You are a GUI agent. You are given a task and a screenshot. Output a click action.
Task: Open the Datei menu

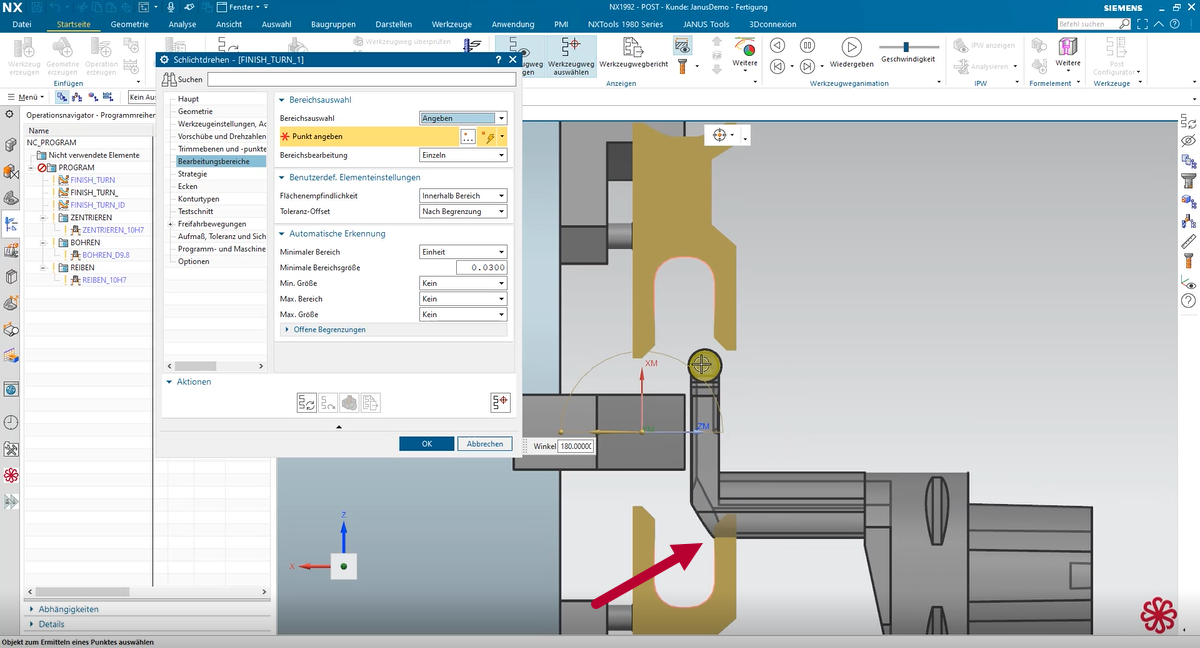point(22,23)
